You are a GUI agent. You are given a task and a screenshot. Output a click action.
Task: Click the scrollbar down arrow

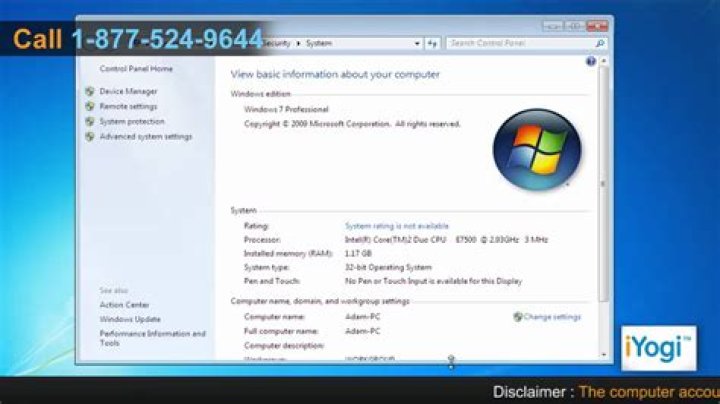coord(604,355)
